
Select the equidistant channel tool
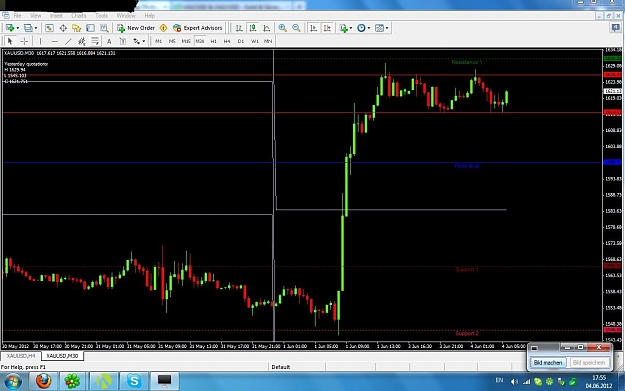(82, 41)
